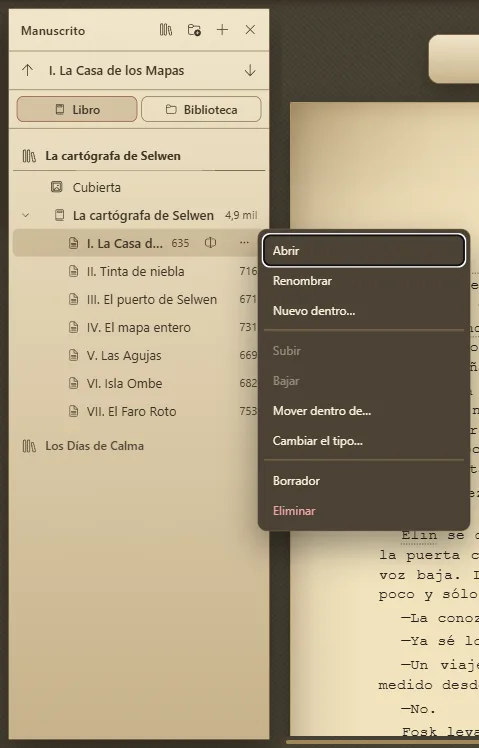The image size is (479, 748).
Task: Choose Renombrar in the context menu
Action: [x=364, y=281]
